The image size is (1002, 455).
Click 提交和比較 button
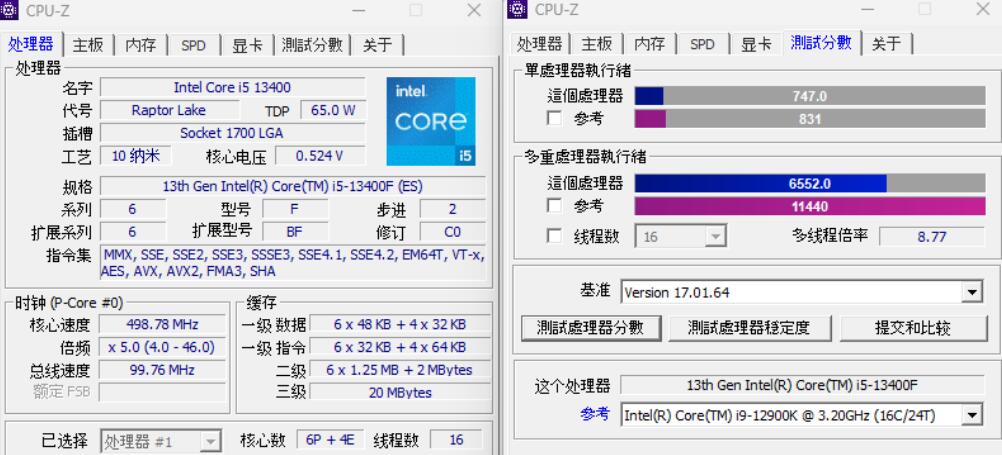pos(913,328)
